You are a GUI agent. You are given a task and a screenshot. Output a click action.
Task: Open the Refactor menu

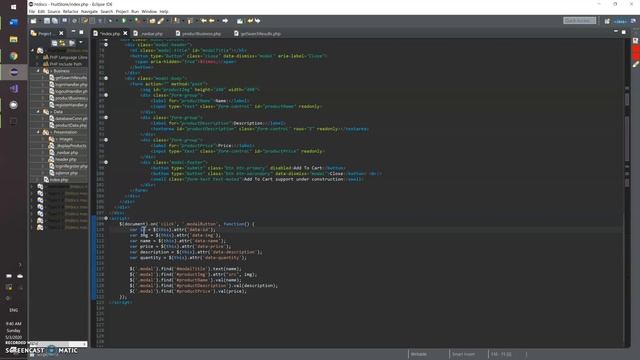70,11
